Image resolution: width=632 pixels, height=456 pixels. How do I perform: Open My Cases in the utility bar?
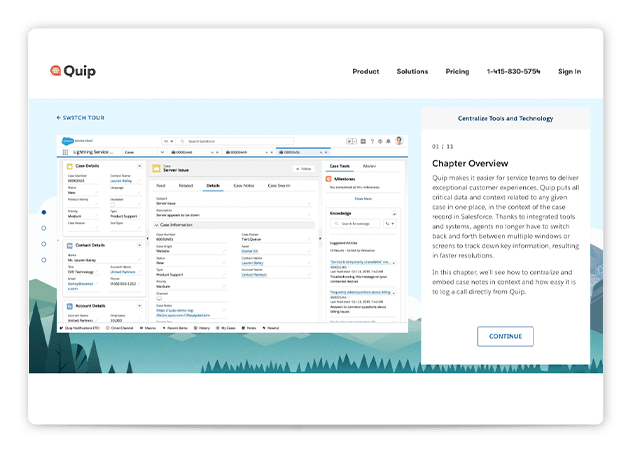coord(226,328)
